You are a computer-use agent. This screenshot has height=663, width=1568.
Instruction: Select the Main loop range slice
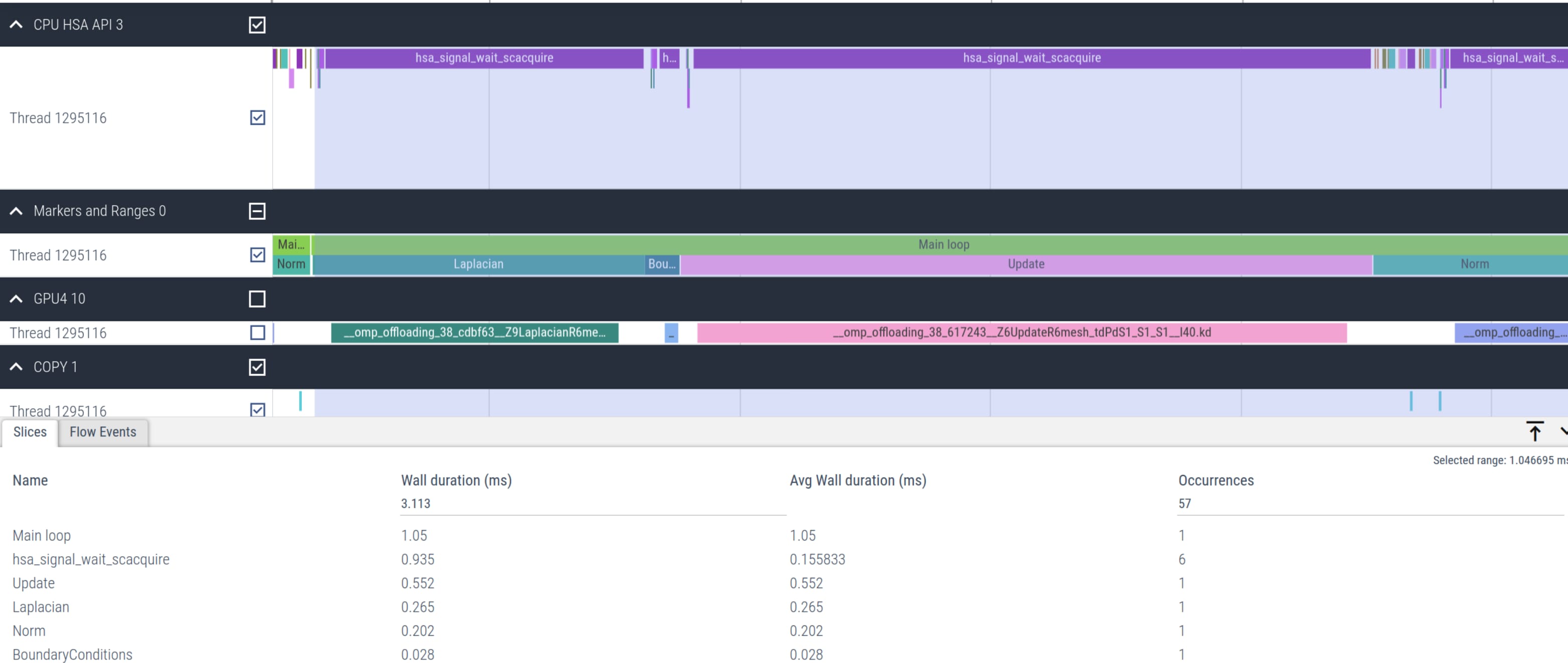pyautogui.click(x=943, y=245)
